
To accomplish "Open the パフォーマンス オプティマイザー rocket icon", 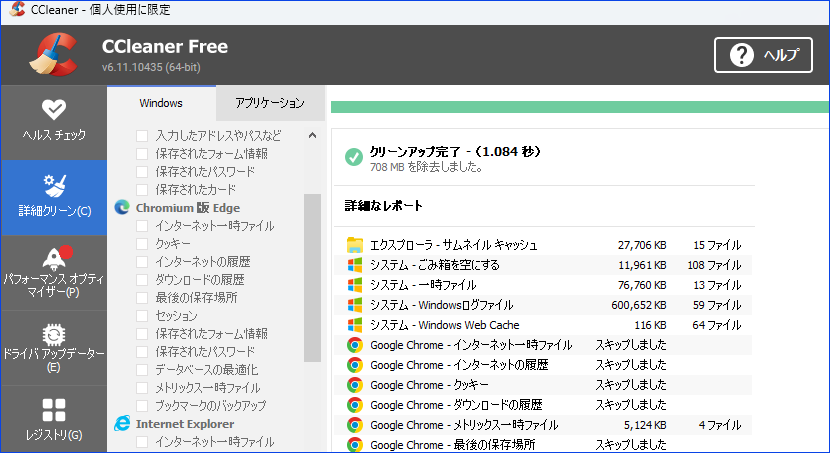I will point(57,258).
